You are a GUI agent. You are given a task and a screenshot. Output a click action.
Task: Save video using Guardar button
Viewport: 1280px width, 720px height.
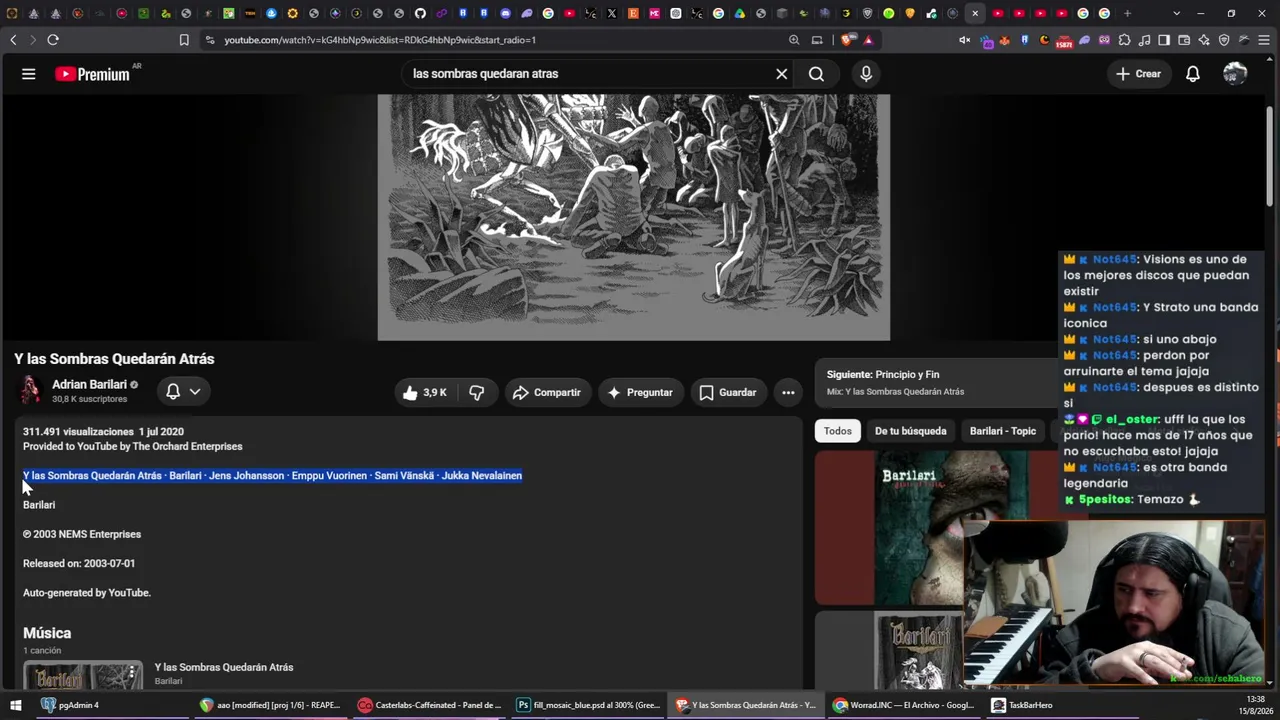728,393
